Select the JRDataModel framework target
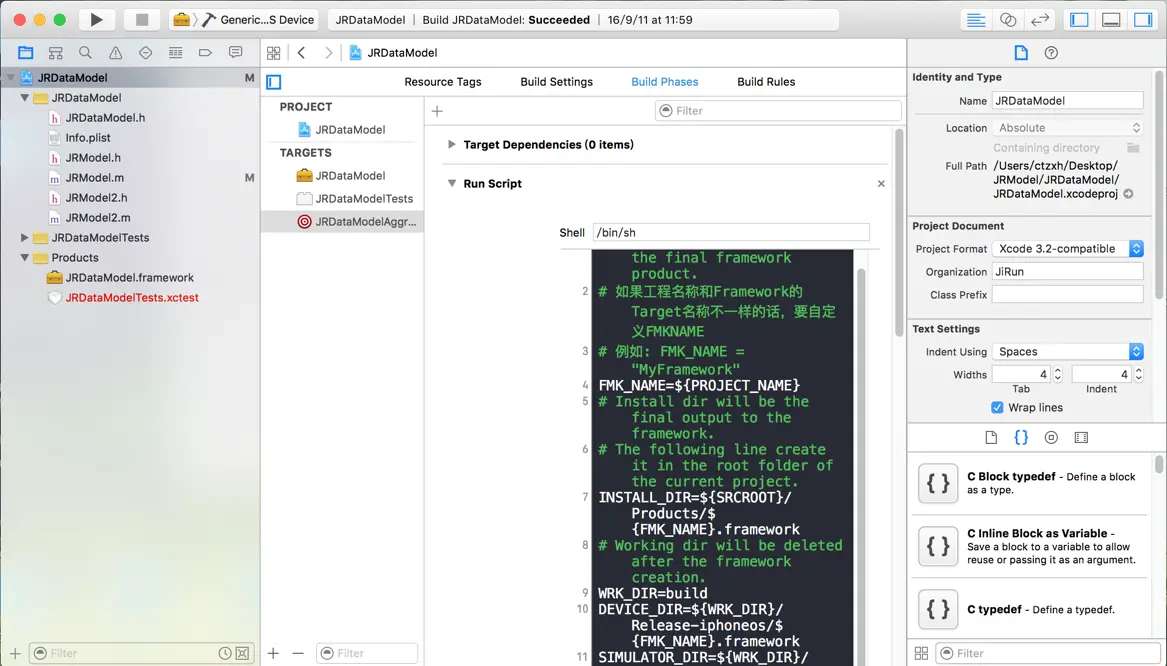The height and width of the screenshot is (666, 1167). 350,176
